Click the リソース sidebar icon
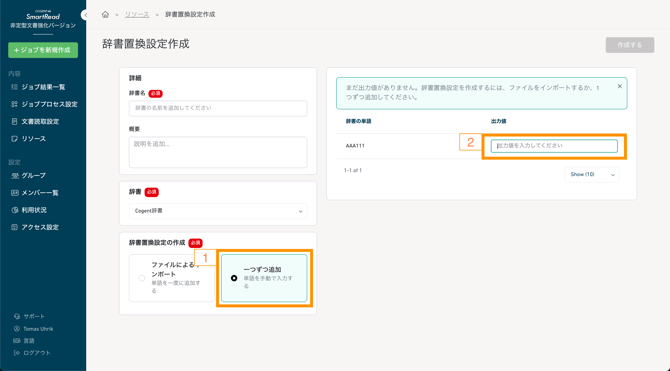The width and height of the screenshot is (670, 371). (x=15, y=139)
